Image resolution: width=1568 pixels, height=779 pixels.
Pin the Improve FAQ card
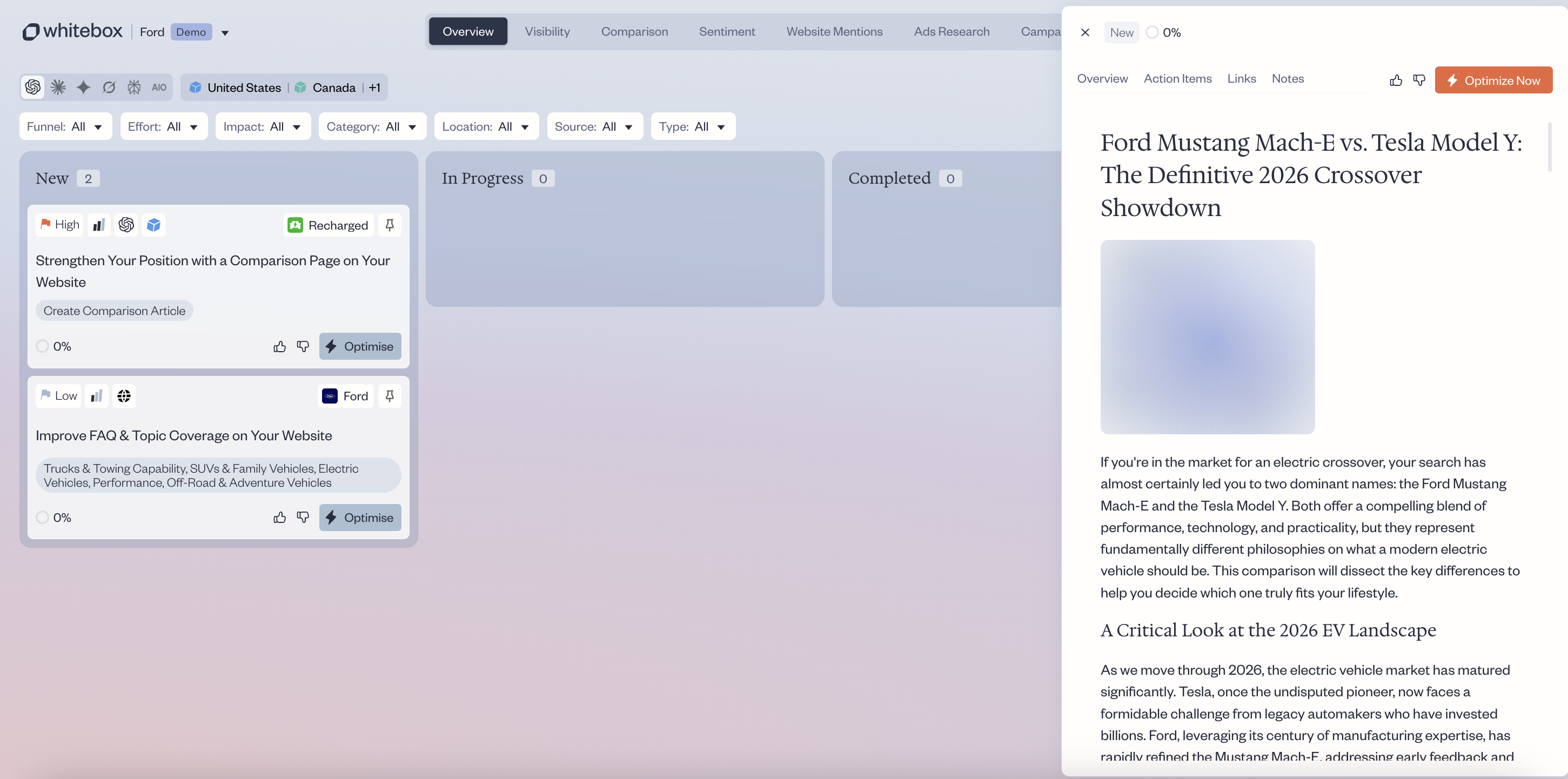coord(390,395)
